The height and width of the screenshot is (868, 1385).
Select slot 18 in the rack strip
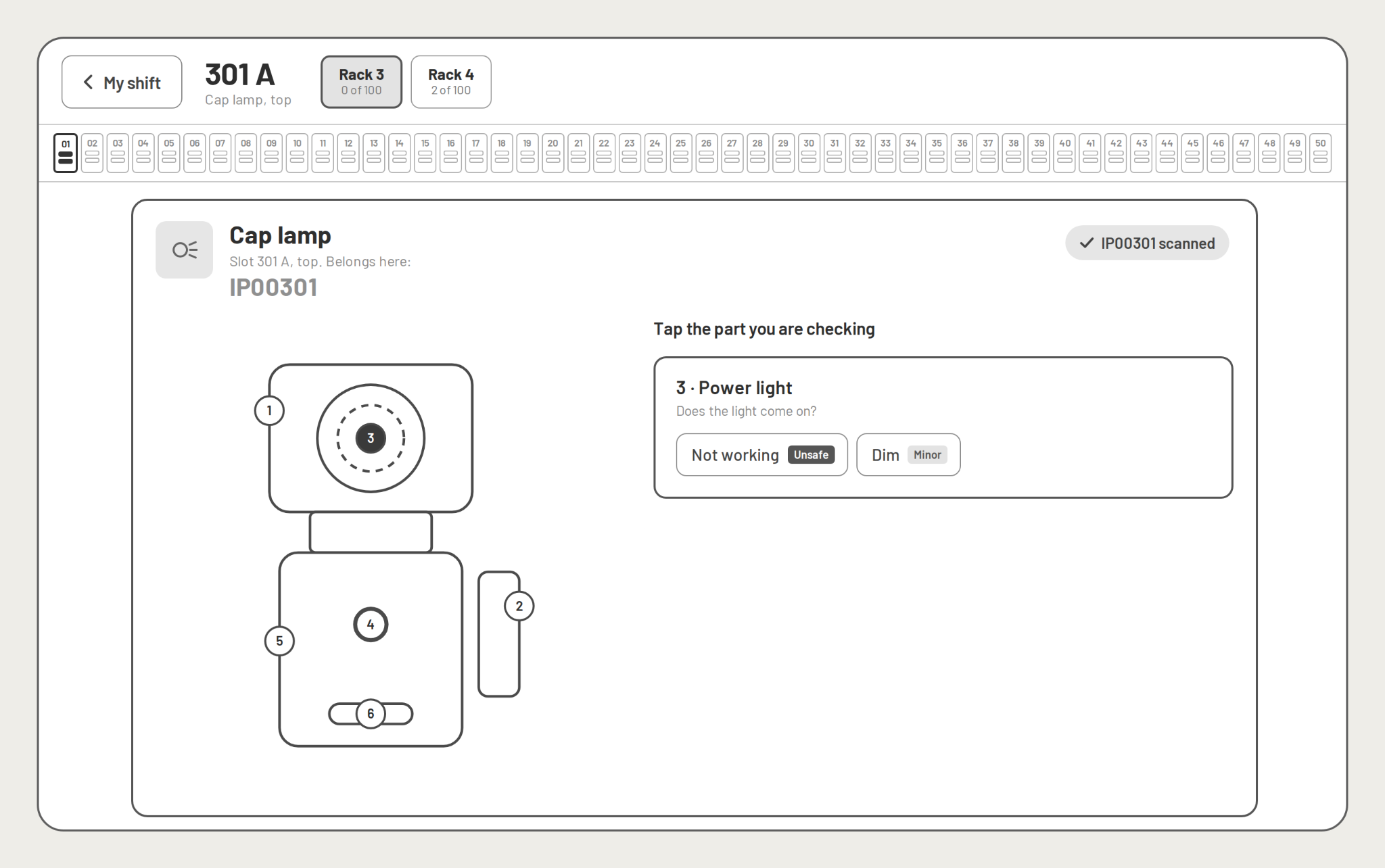point(502,153)
